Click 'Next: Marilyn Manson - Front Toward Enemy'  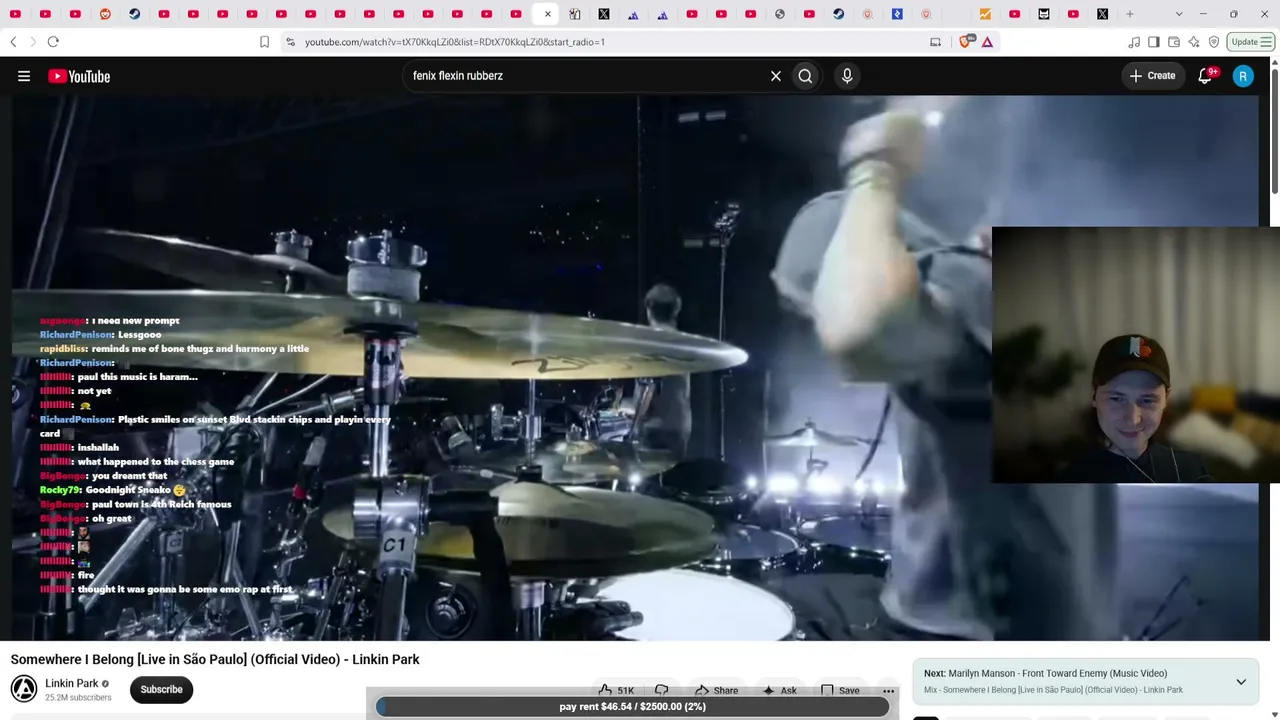pyautogui.click(x=1045, y=674)
